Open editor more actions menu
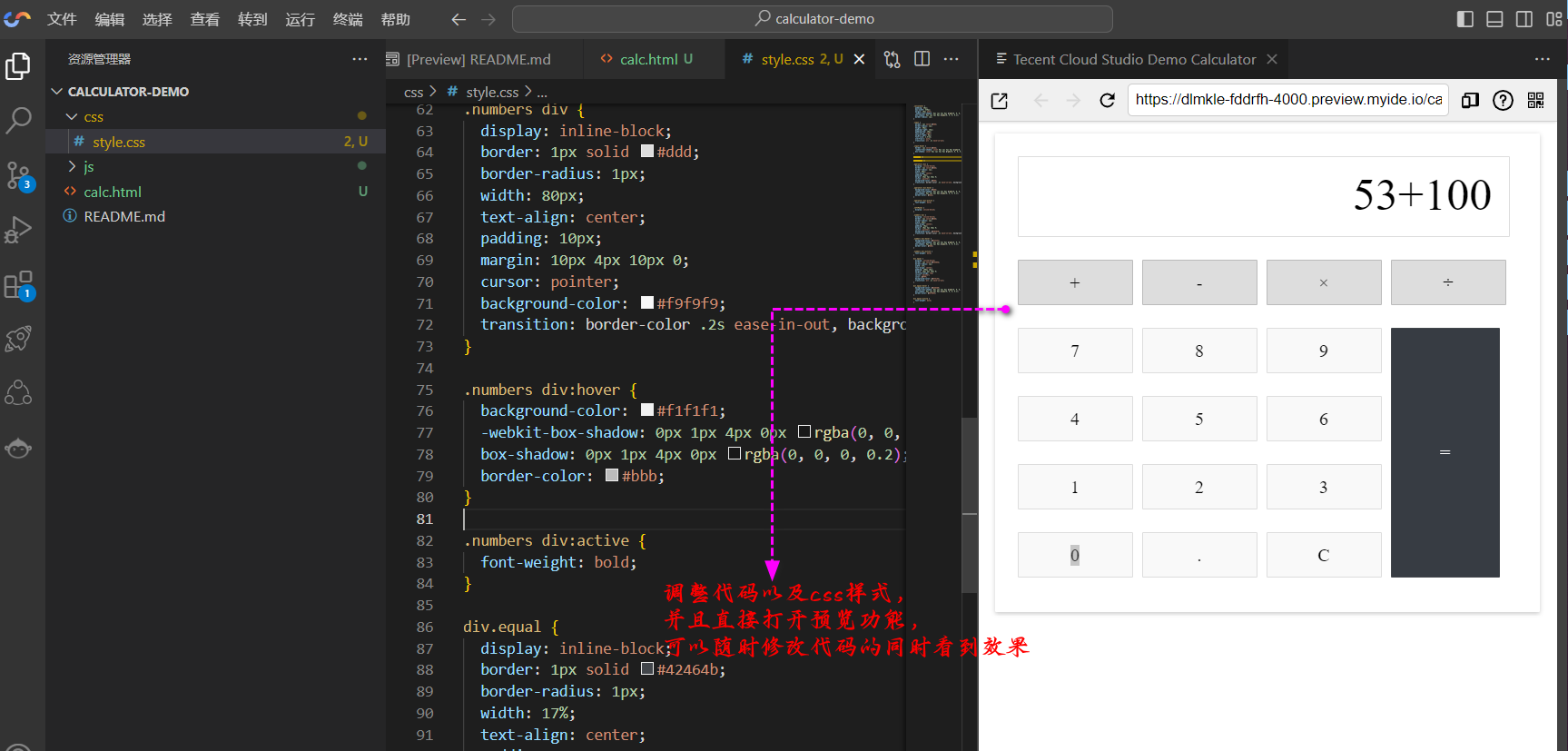The image size is (1568, 751). pyautogui.click(x=951, y=59)
